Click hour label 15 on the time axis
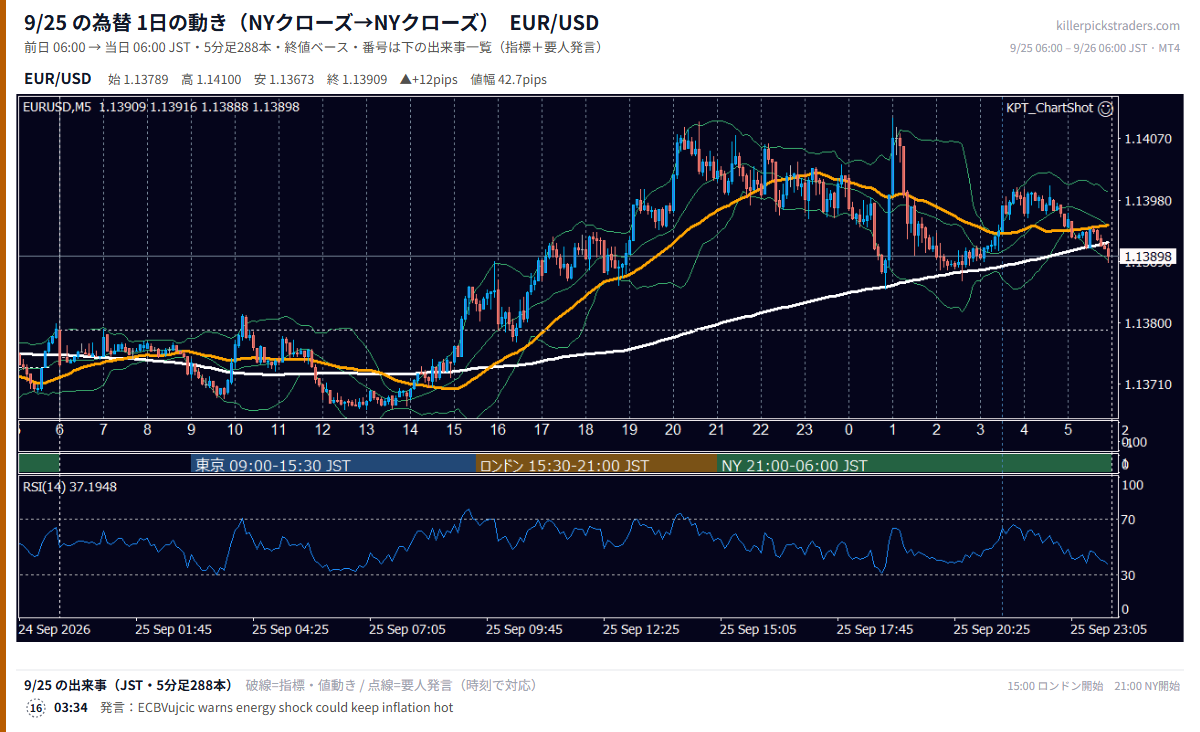The image size is (1200, 732). pos(454,430)
